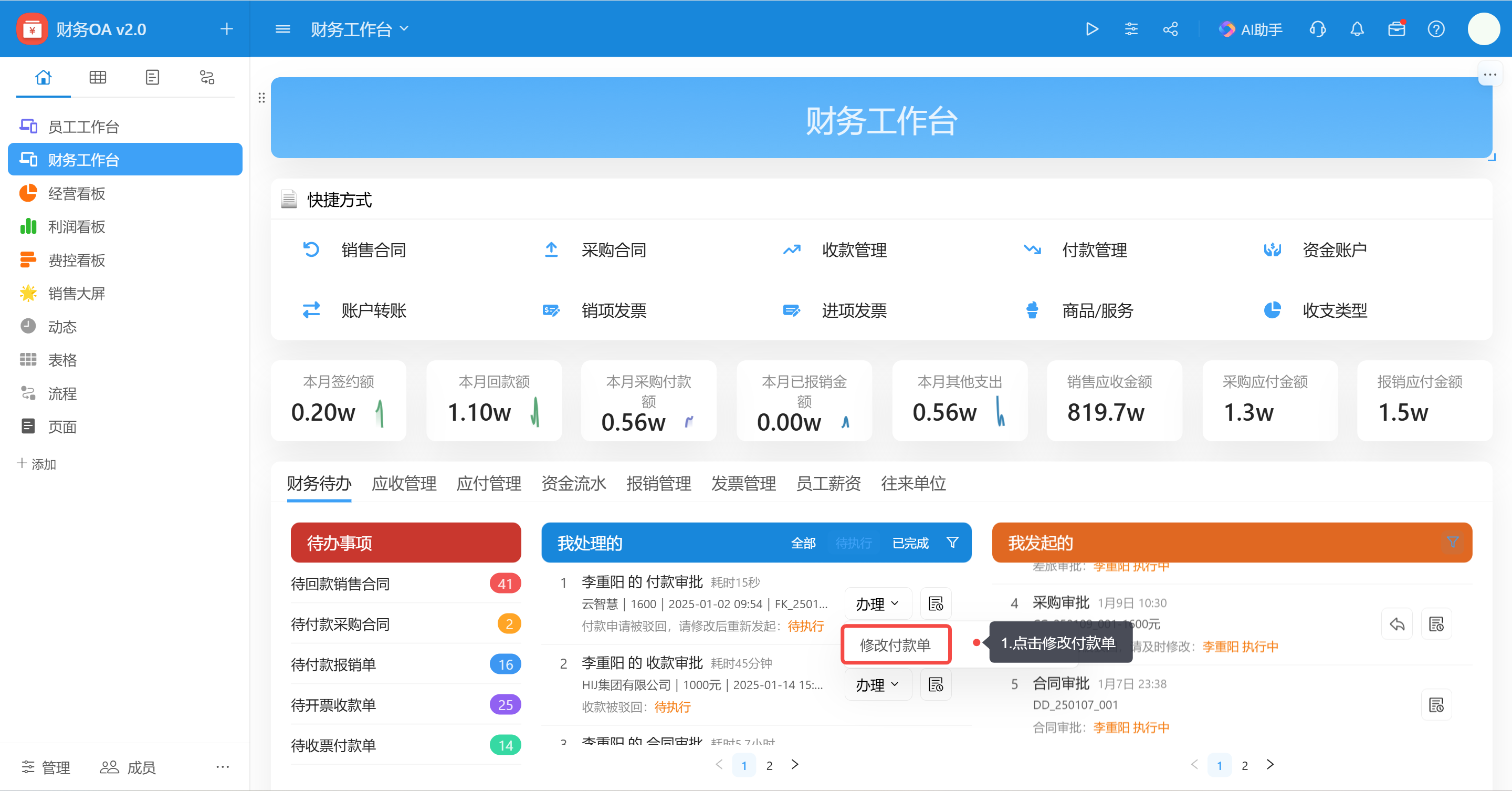This screenshot has width=1512, height=791.
Task: Toggle the hamburger menu icon in header
Action: tap(283, 29)
